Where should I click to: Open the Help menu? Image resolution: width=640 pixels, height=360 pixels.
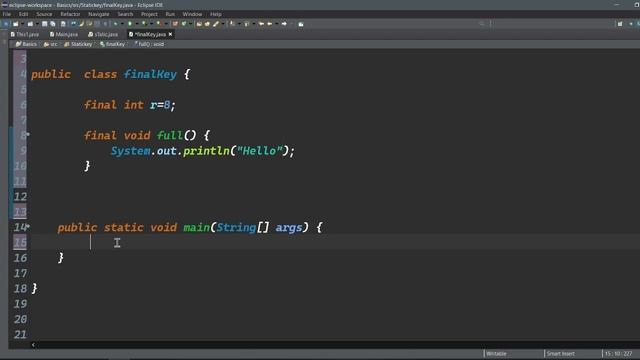(x=216, y=14)
